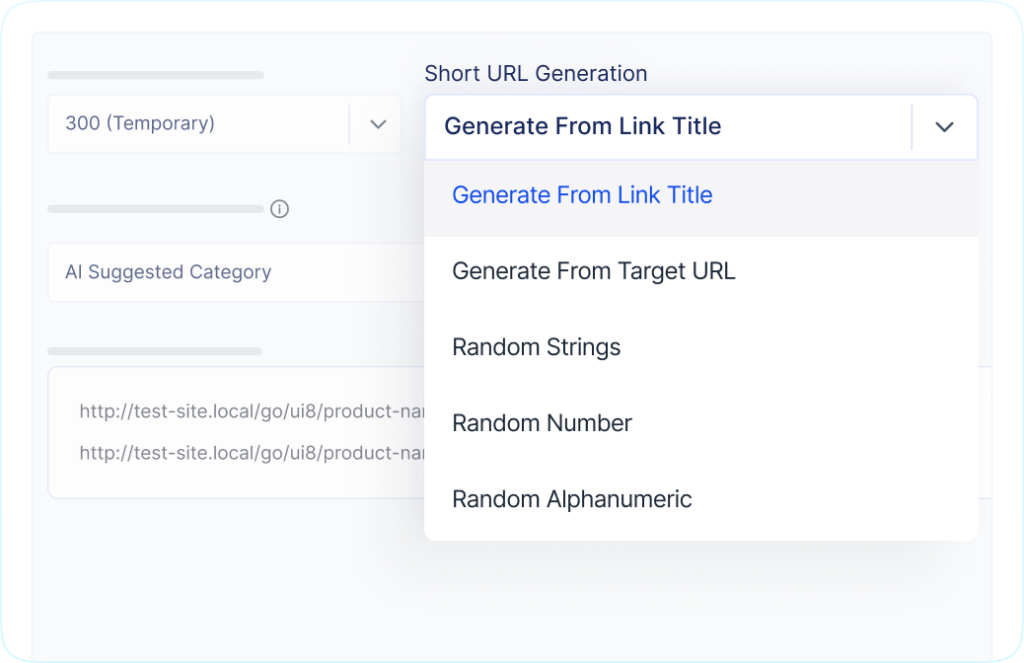
Task: Choose Random Number from the list
Action: [541, 423]
